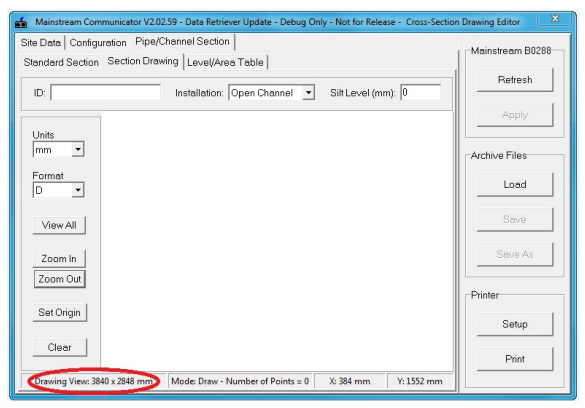
Task: Open the printer Setup
Action: [x=515, y=324]
